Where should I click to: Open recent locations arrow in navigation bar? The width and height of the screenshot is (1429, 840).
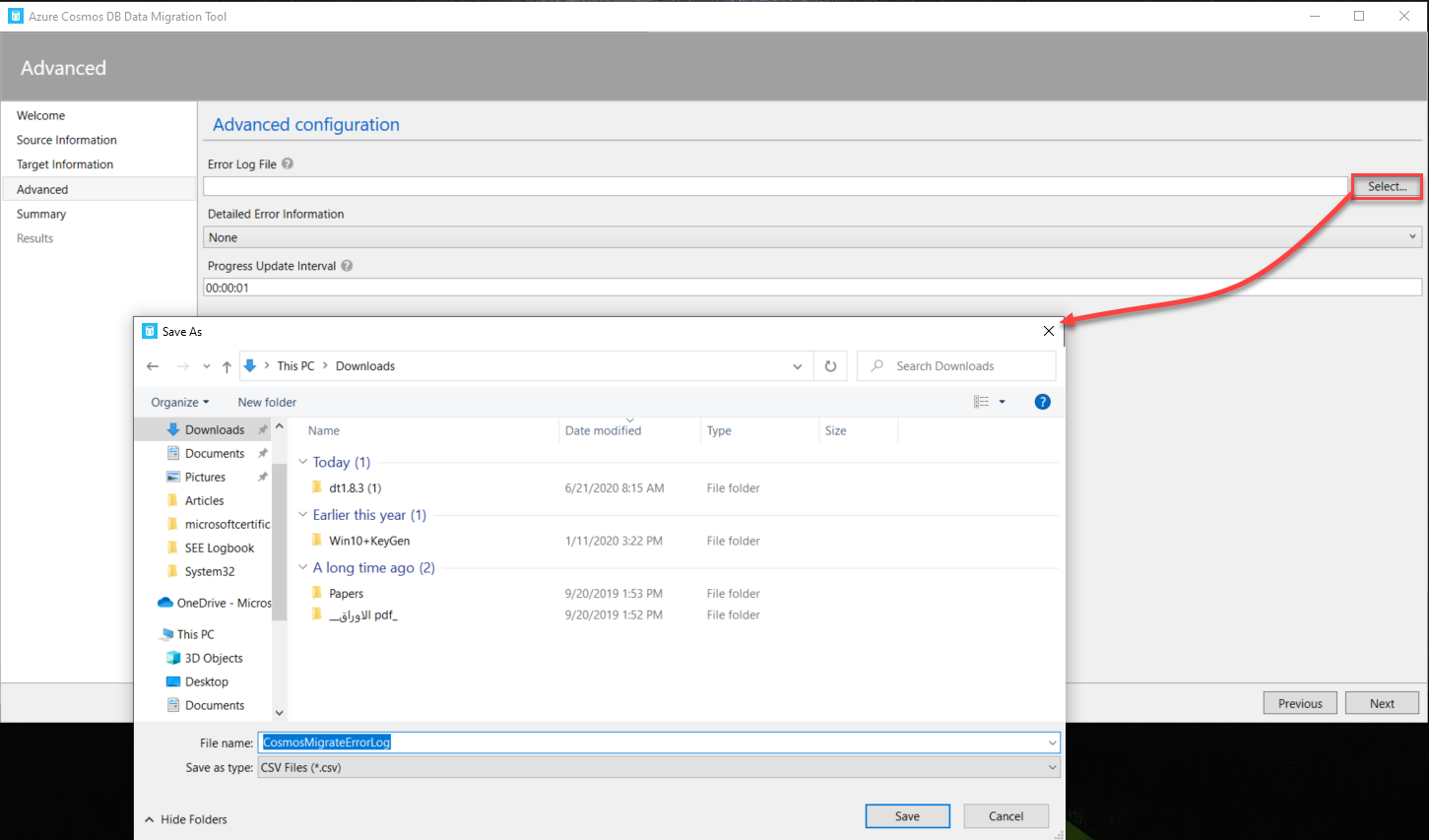[206, 366]
